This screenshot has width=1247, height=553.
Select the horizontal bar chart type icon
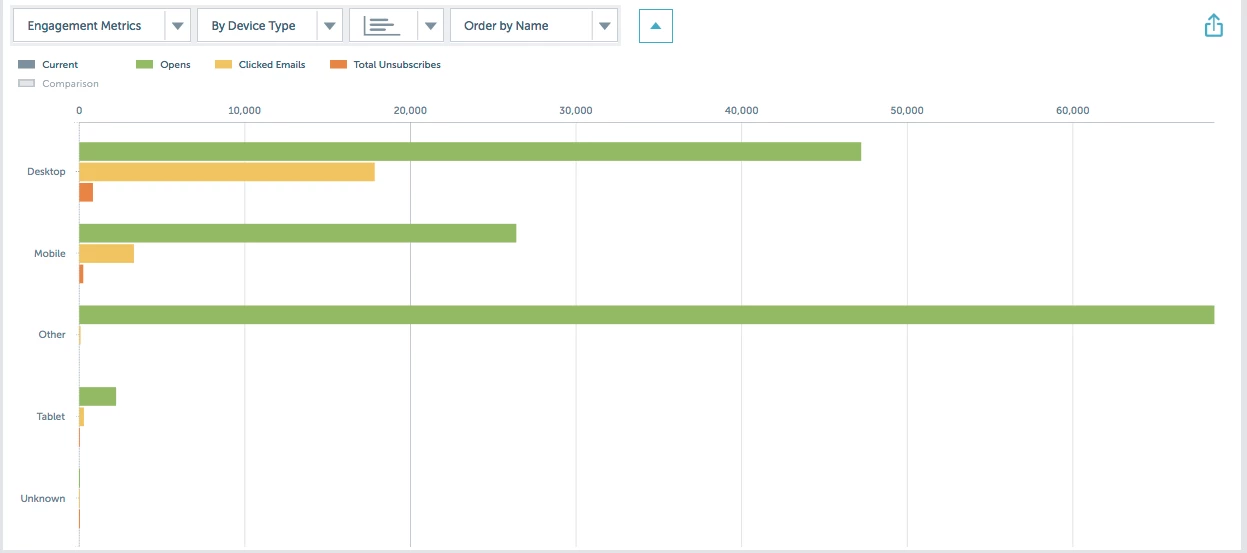point(382,26)
